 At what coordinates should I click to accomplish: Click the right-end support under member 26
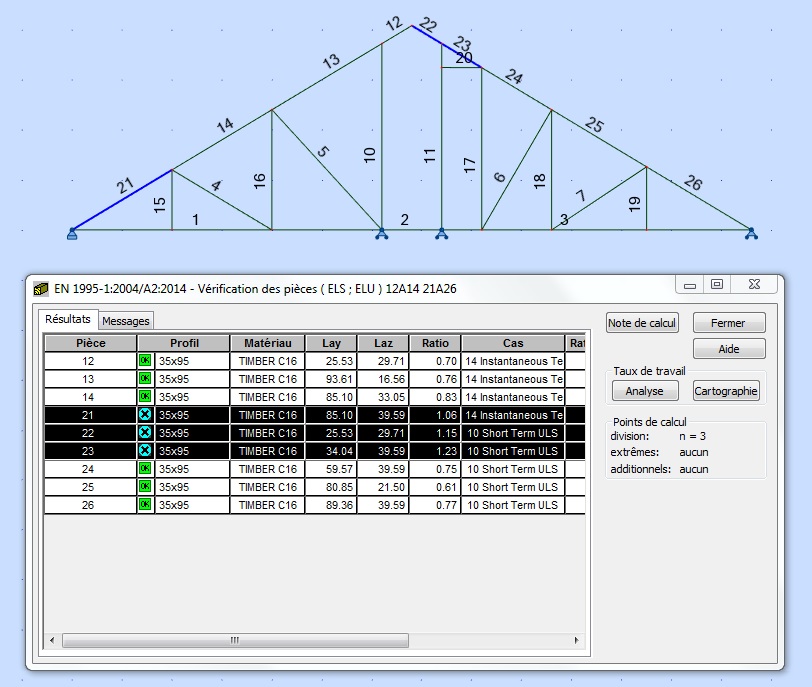[751, 234]
